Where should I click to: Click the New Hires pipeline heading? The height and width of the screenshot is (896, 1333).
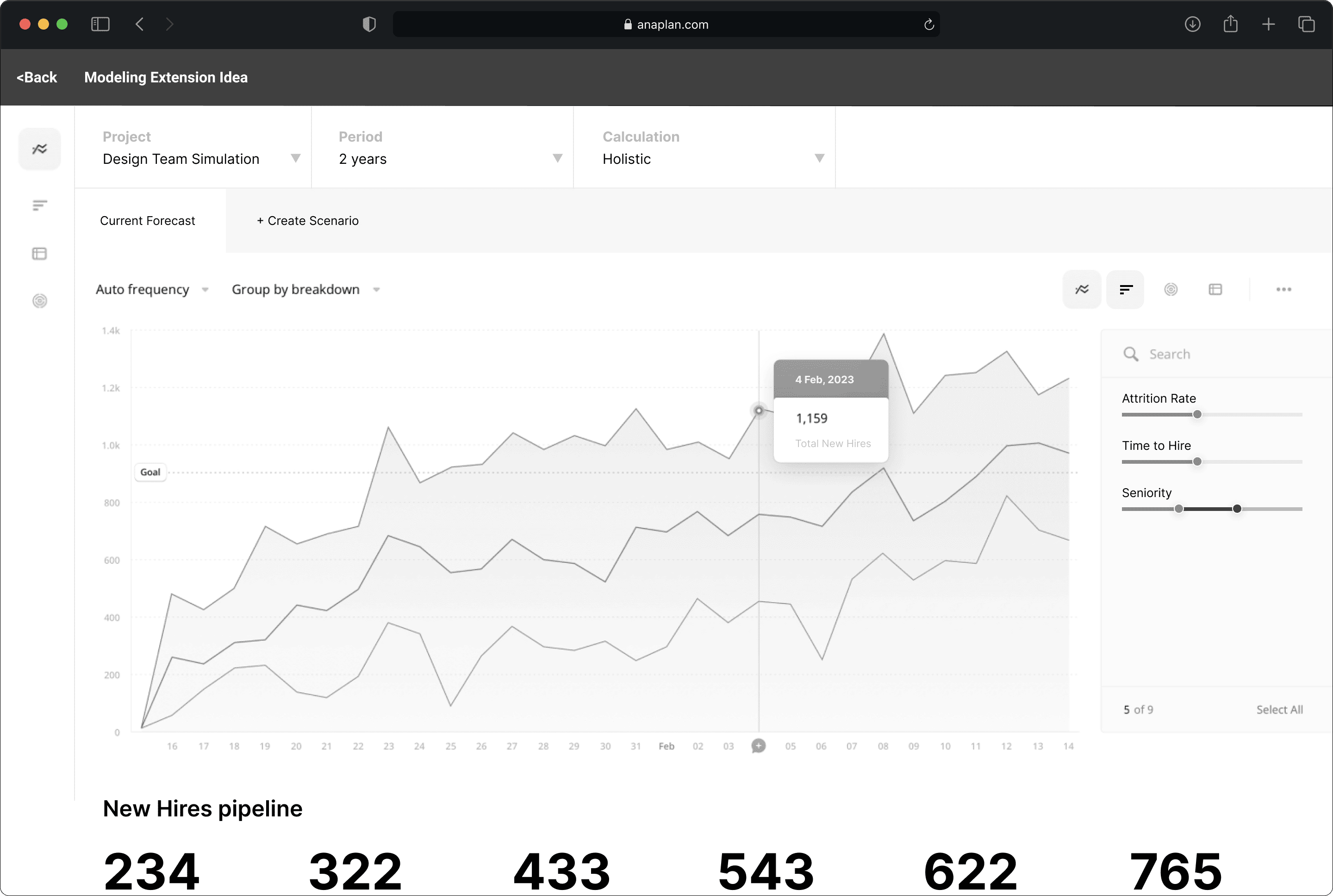coord(202,809)
